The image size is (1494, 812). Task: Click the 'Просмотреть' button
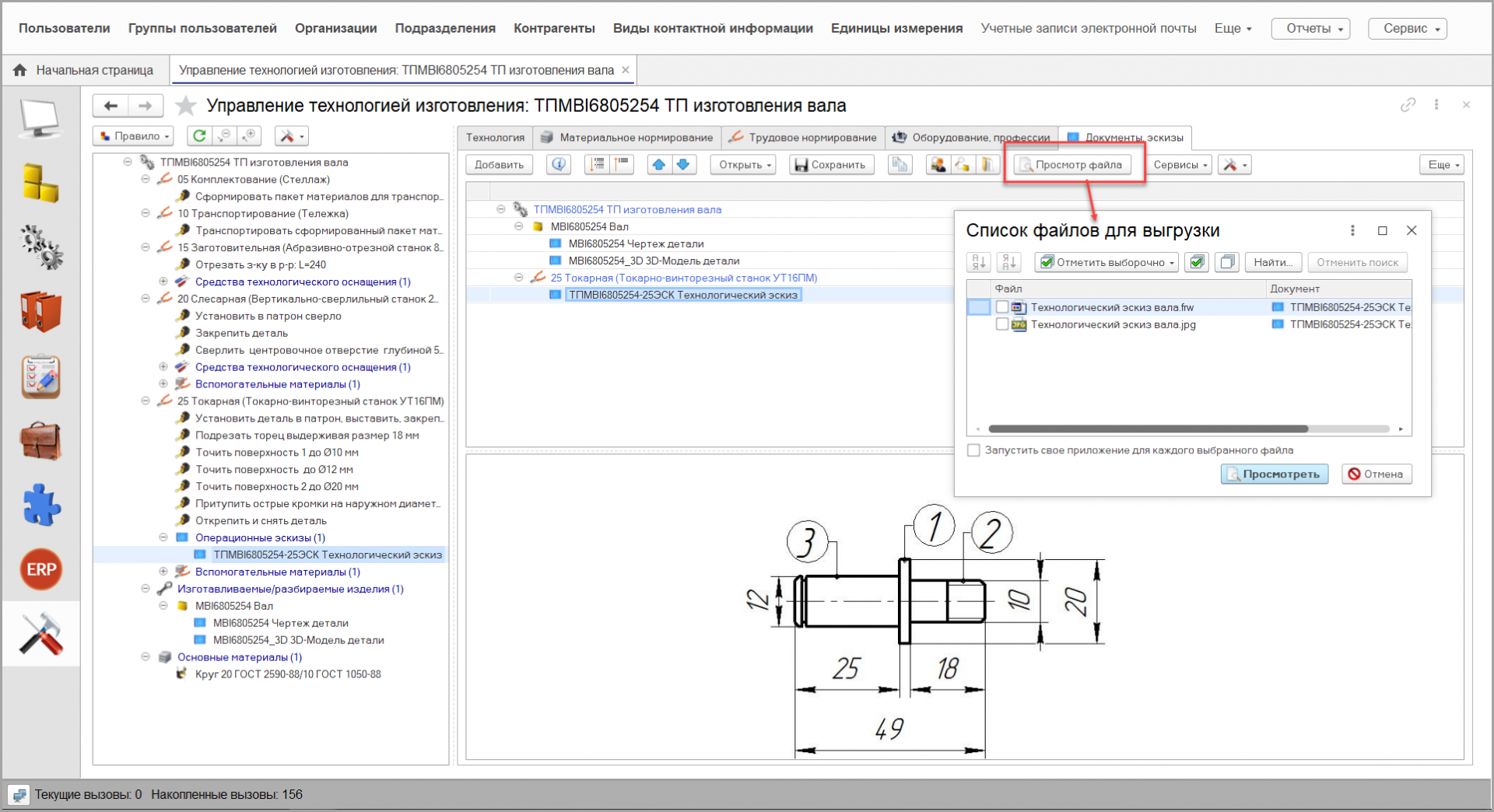1274,474
